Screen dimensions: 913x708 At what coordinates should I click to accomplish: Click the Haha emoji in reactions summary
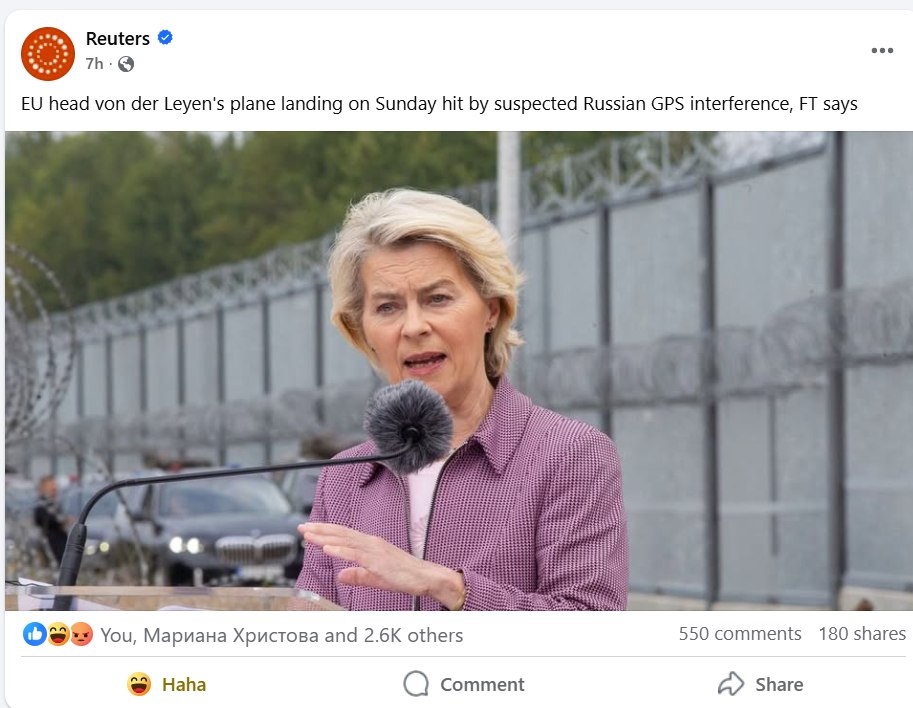(x=58, y=634)
